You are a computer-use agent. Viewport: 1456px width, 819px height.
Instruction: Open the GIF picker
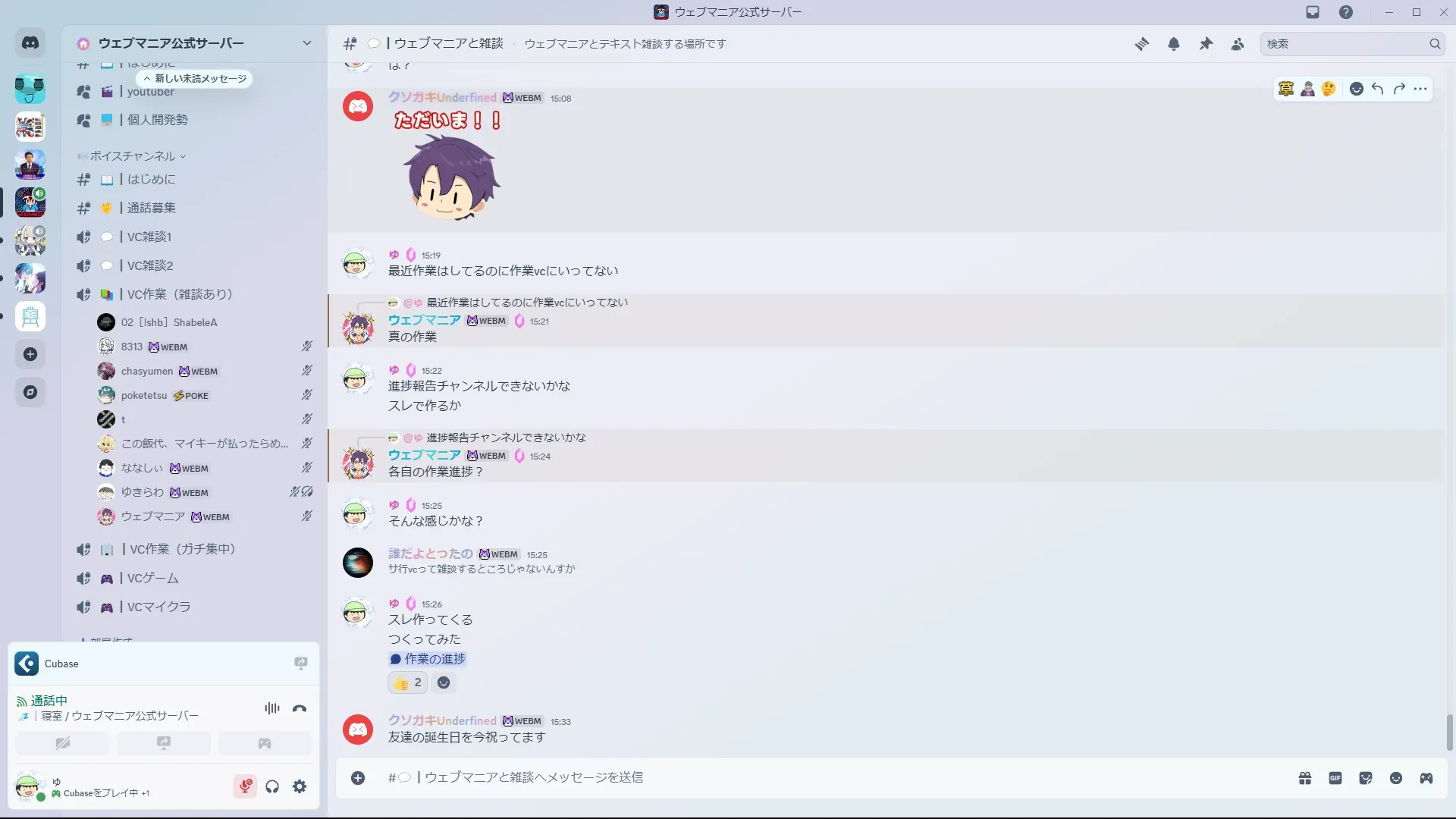coord(1335,778)
